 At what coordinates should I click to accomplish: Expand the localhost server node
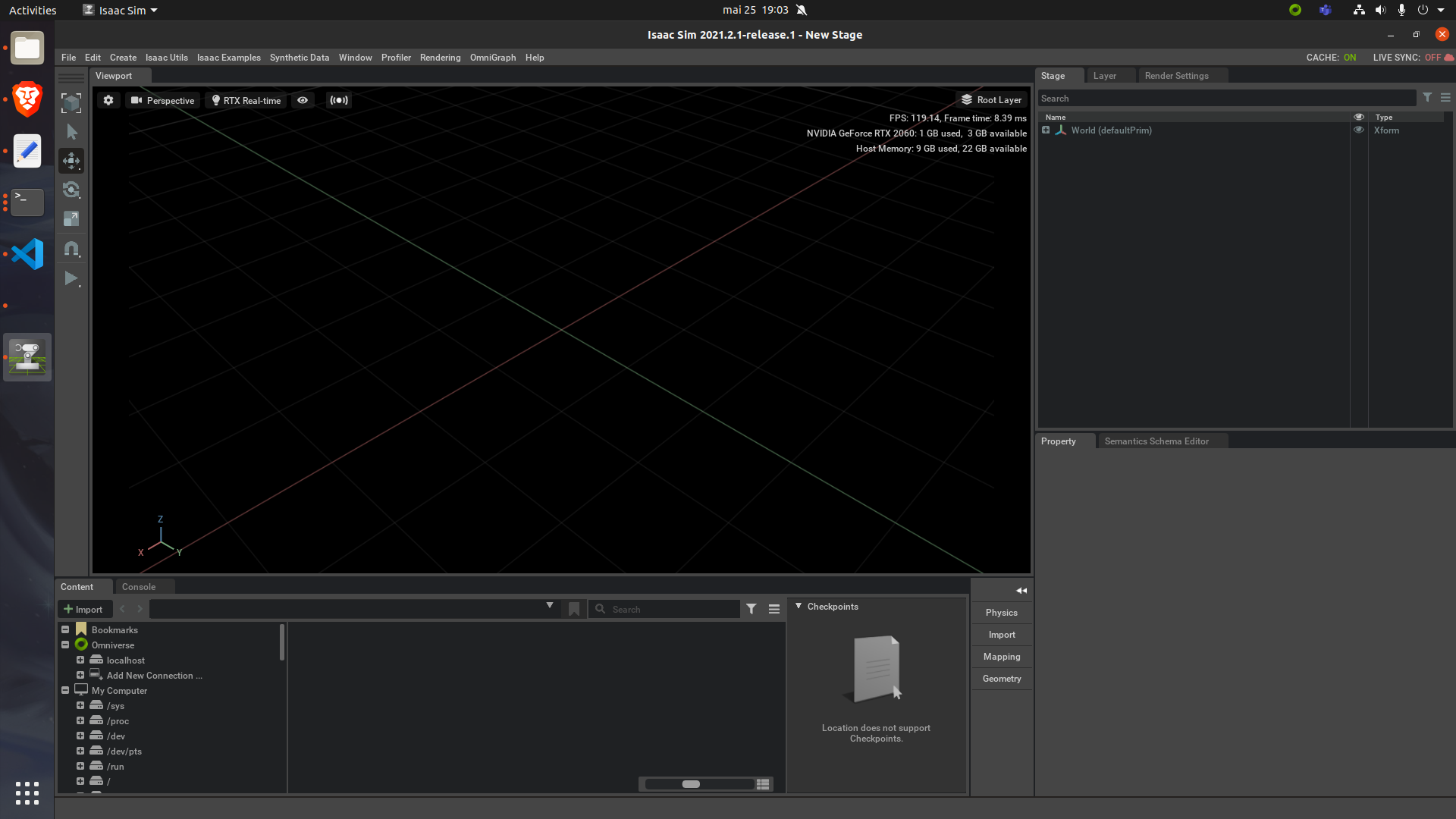tap(80, 660)
